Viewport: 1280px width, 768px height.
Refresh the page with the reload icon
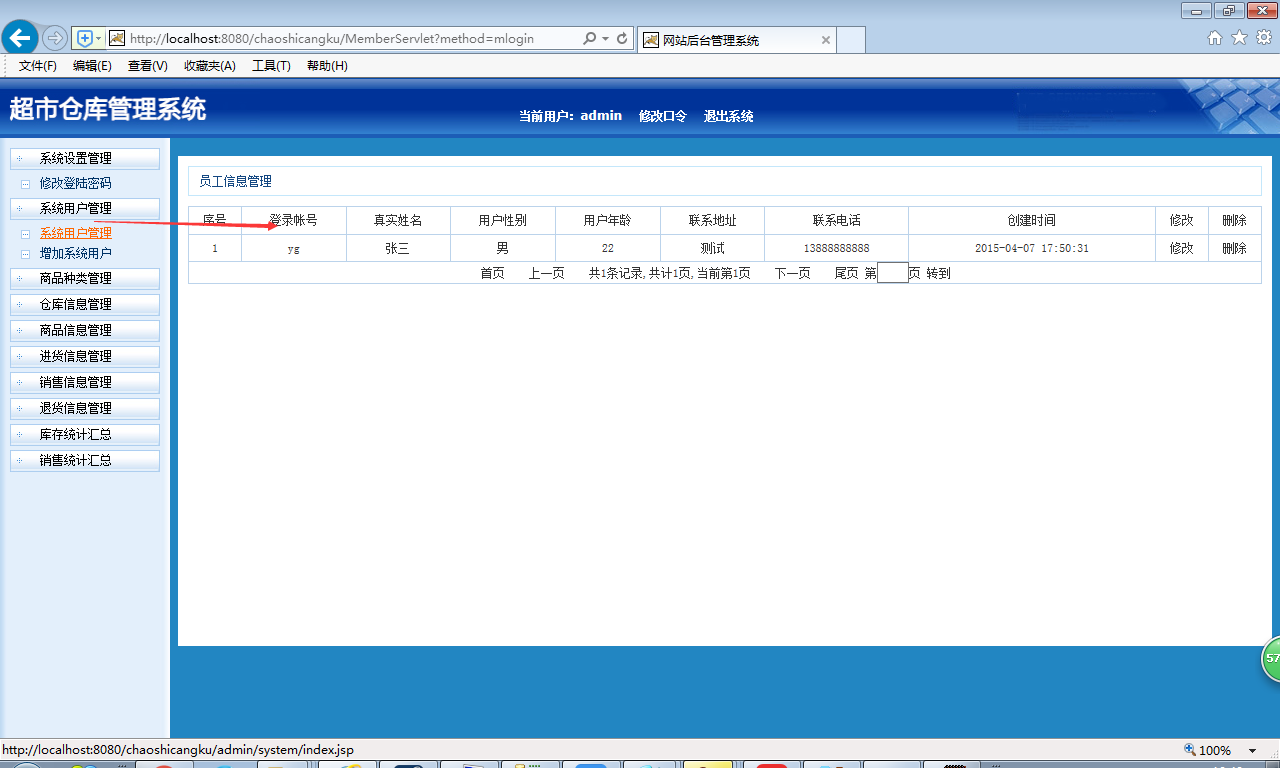point(622,38)
